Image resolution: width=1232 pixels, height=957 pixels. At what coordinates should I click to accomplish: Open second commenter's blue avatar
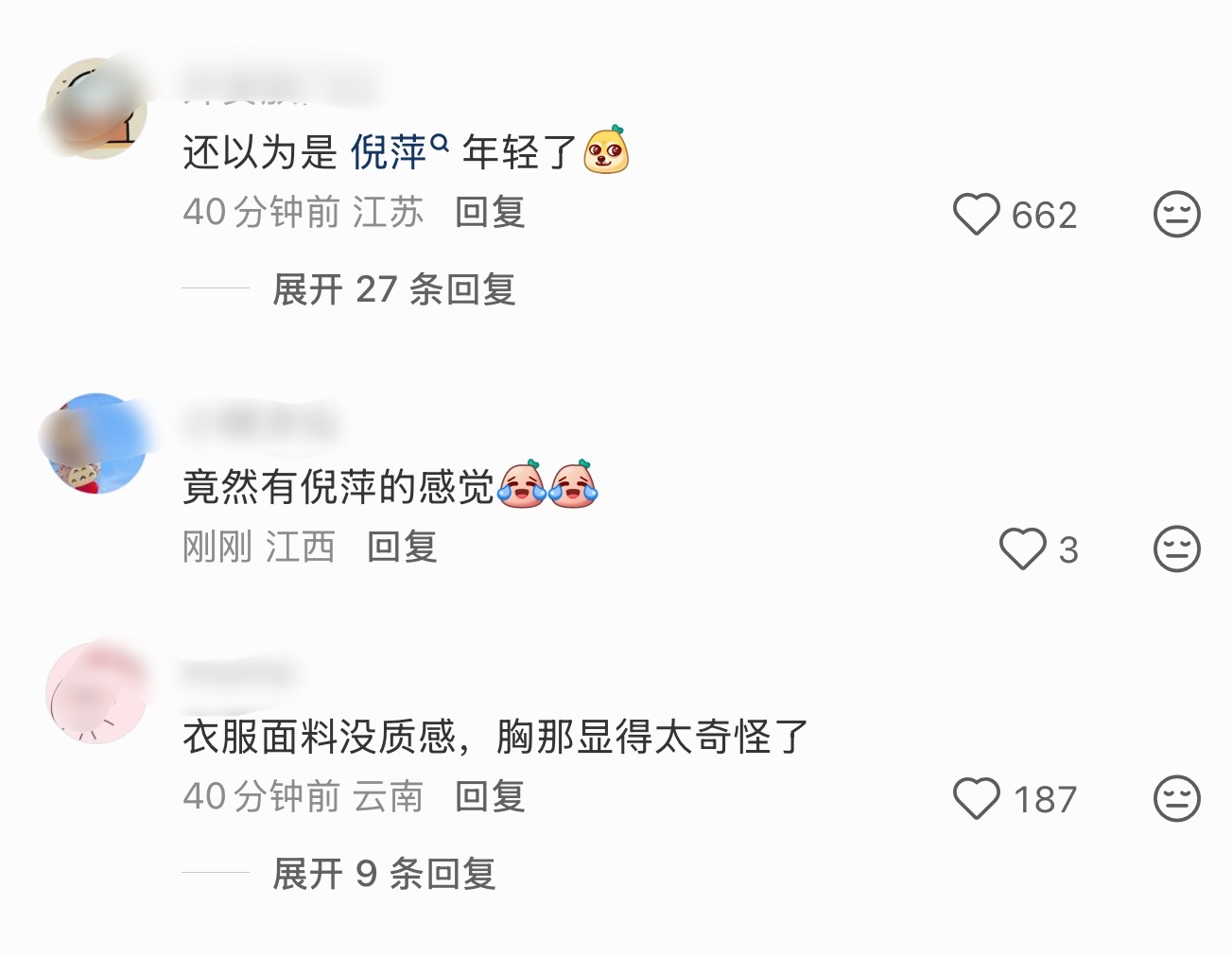tap(96, 443)
